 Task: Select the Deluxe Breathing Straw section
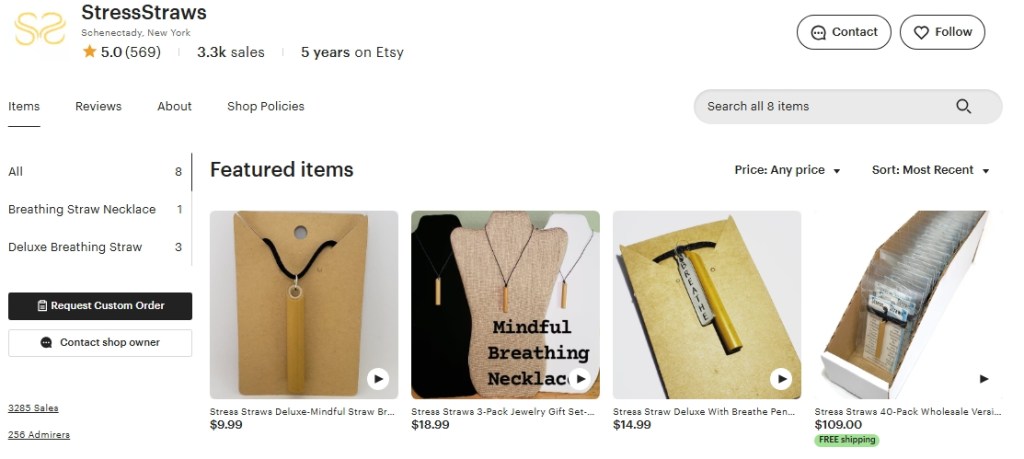[x=75, y=247]
